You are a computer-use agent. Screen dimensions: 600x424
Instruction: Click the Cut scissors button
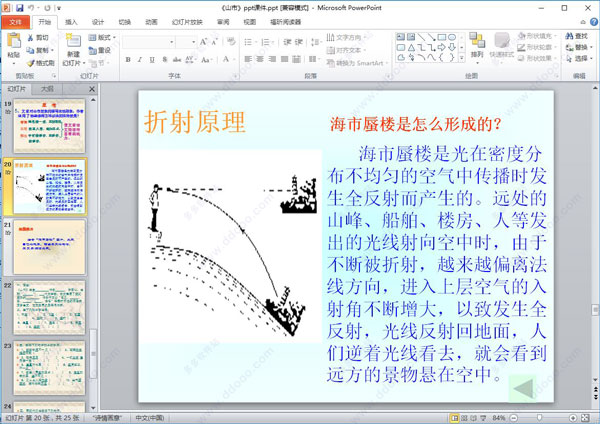(38, 38)
